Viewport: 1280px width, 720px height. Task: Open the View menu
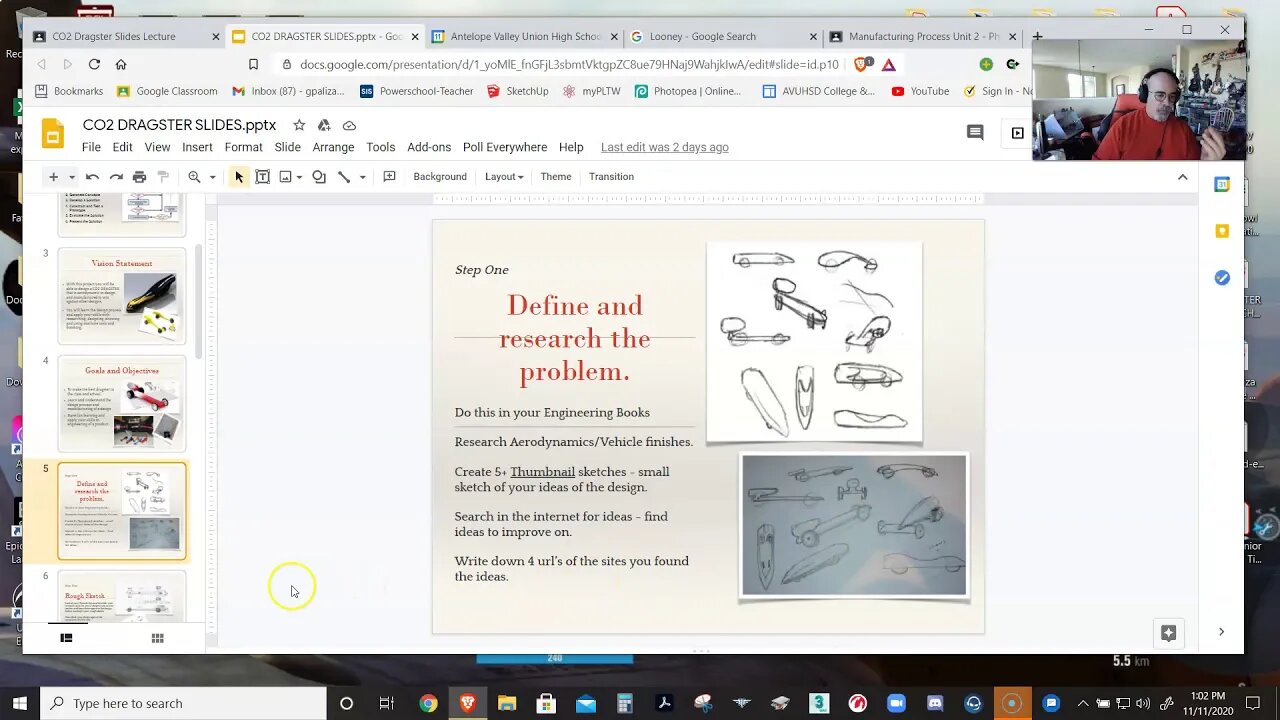coord(157,147)
